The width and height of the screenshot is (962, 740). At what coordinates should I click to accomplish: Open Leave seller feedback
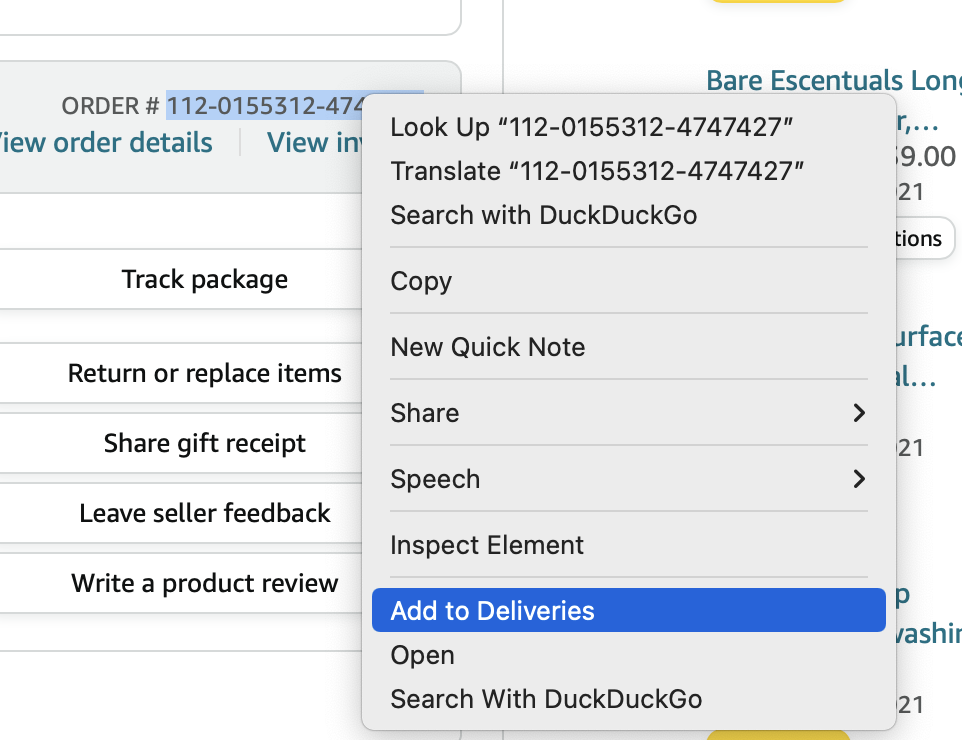pyautogui.click(x=205, y=513)
